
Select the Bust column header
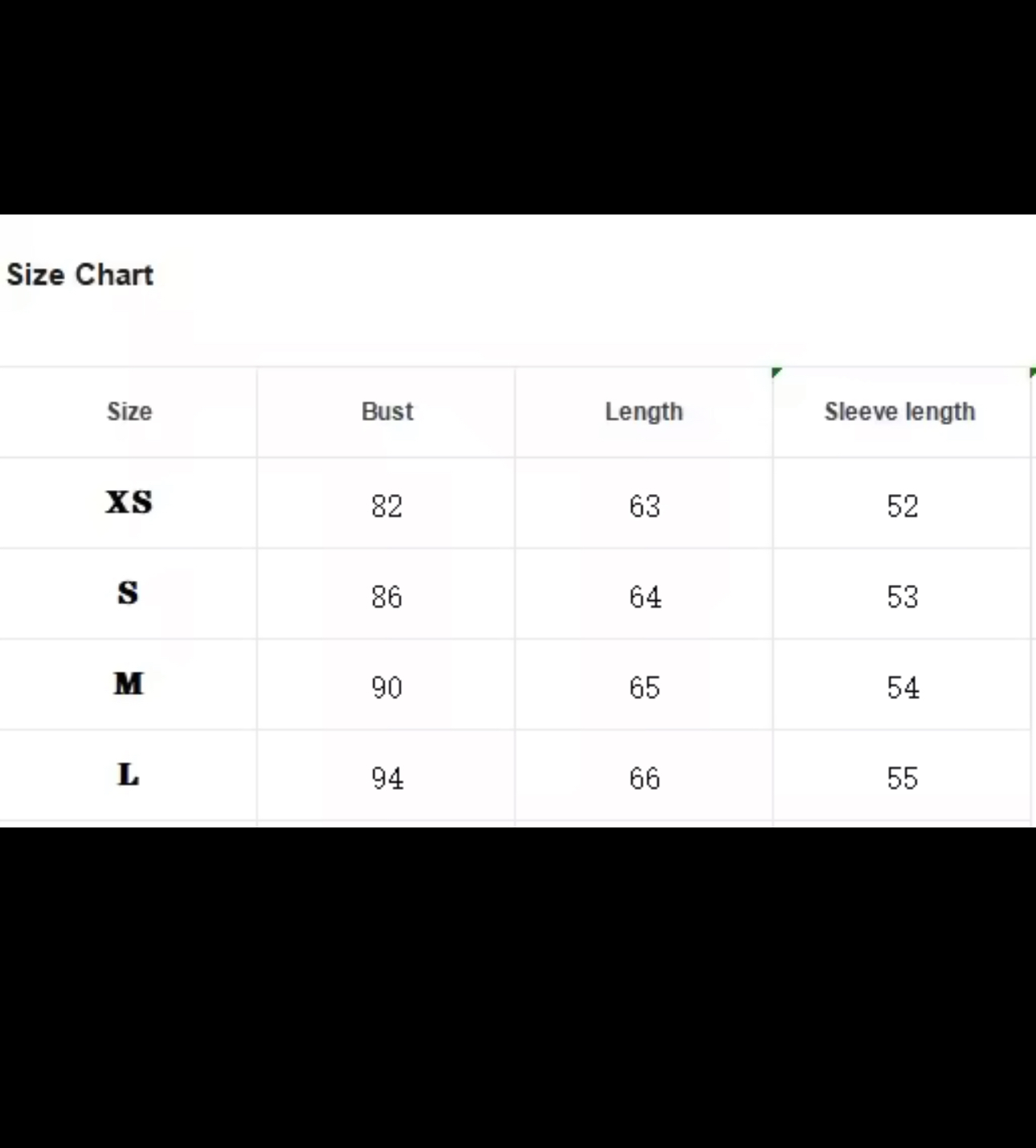click(387, 411)
